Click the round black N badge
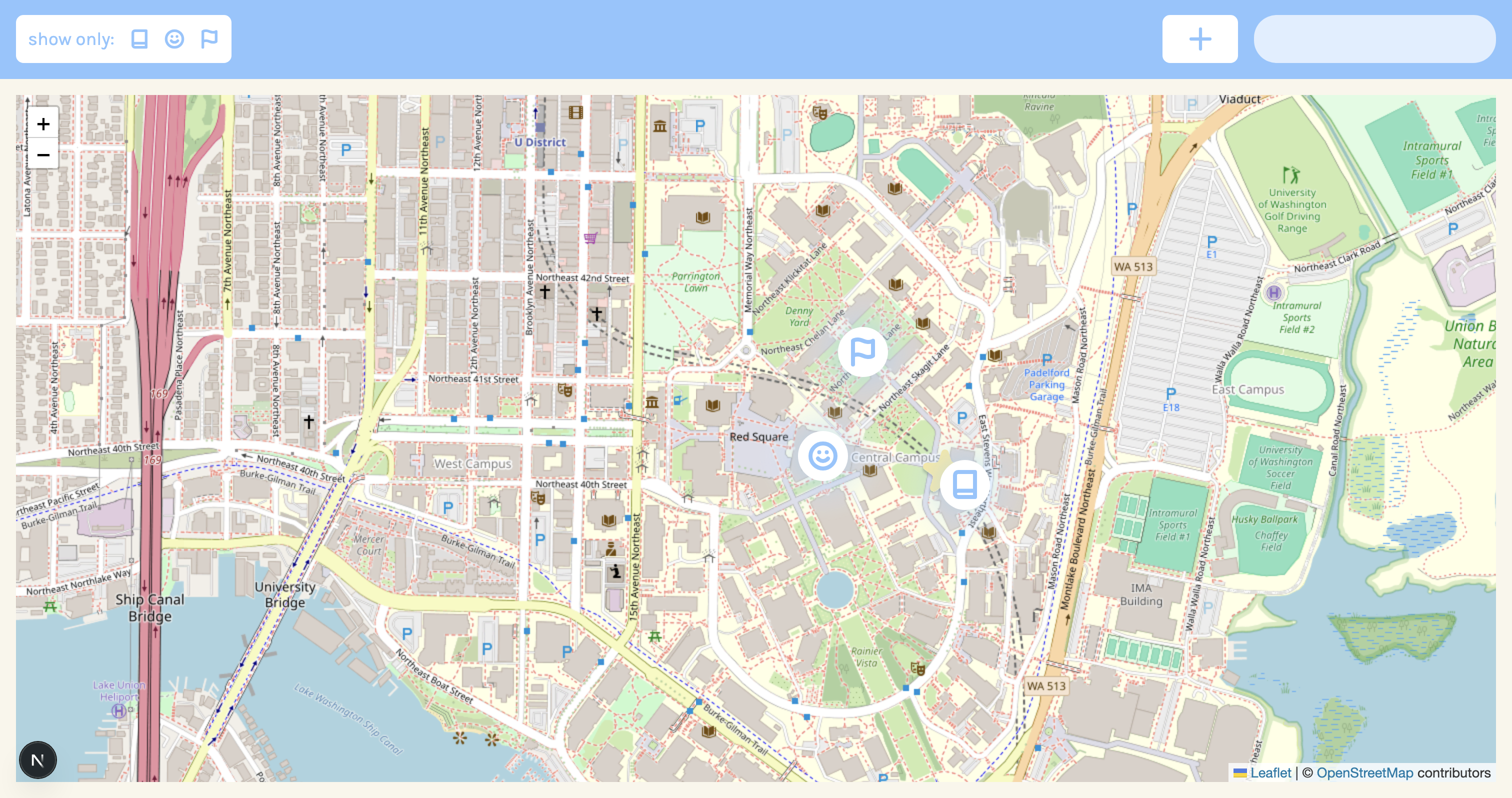 point(37,760)
